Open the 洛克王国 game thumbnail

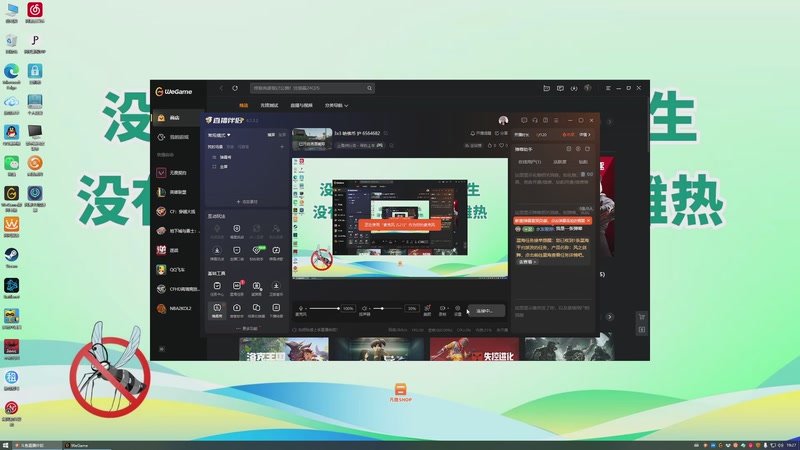(284, 349)
